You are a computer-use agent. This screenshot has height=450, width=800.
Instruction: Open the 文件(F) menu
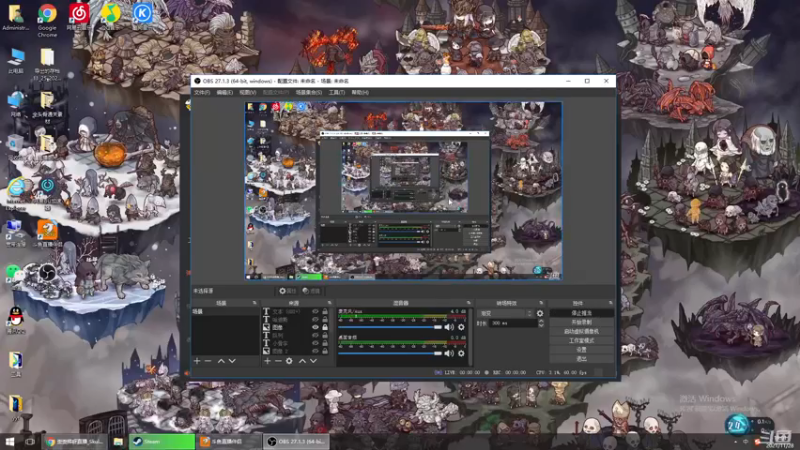tap(202, 92)
